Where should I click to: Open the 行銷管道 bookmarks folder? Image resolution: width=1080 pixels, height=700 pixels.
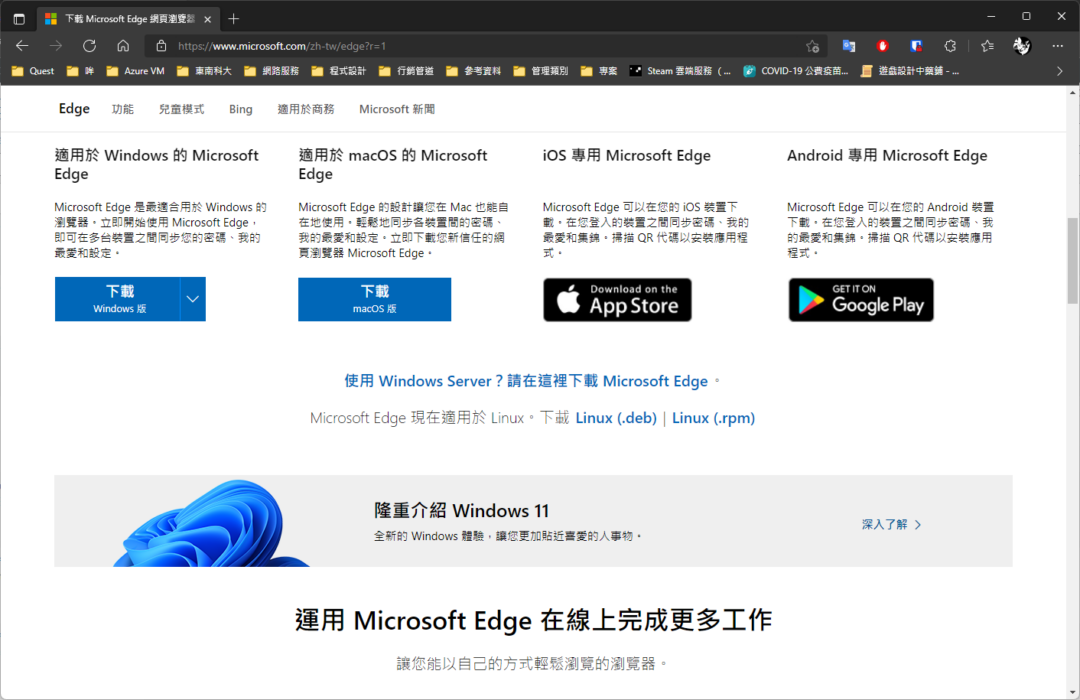pyautogui.click(x=406, y=71)
